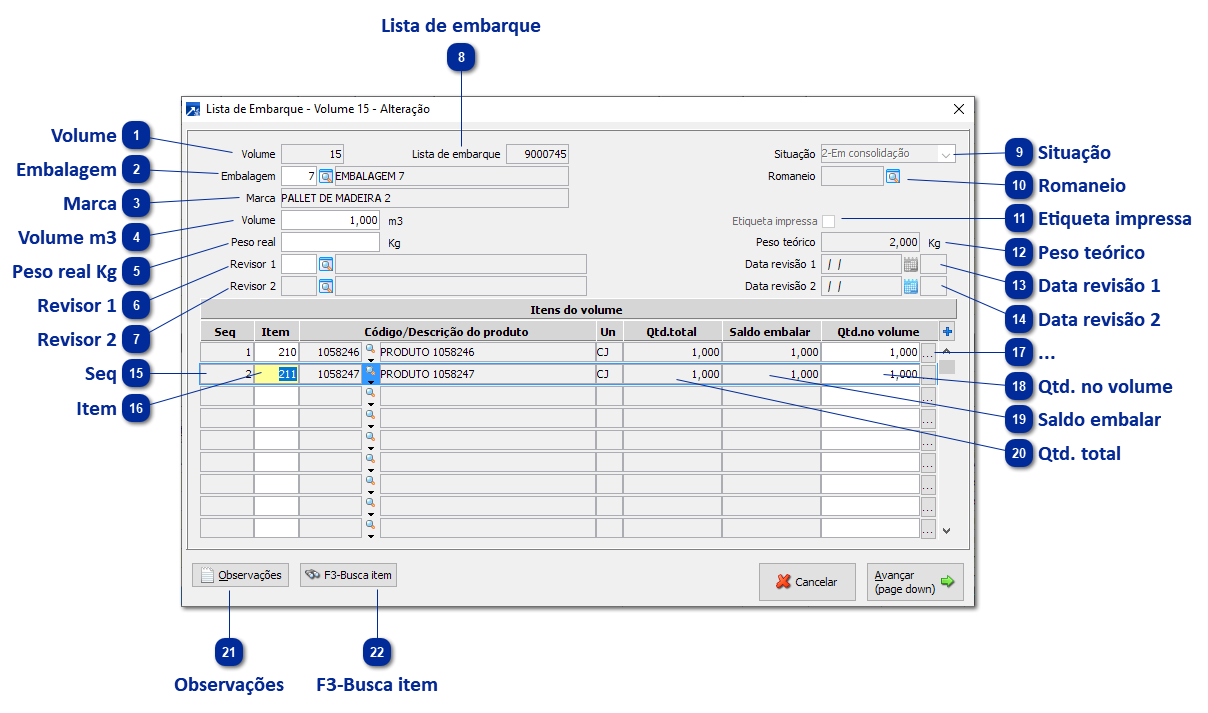
Task: Click the Revisor 2 code field
Action: [299, 286]
